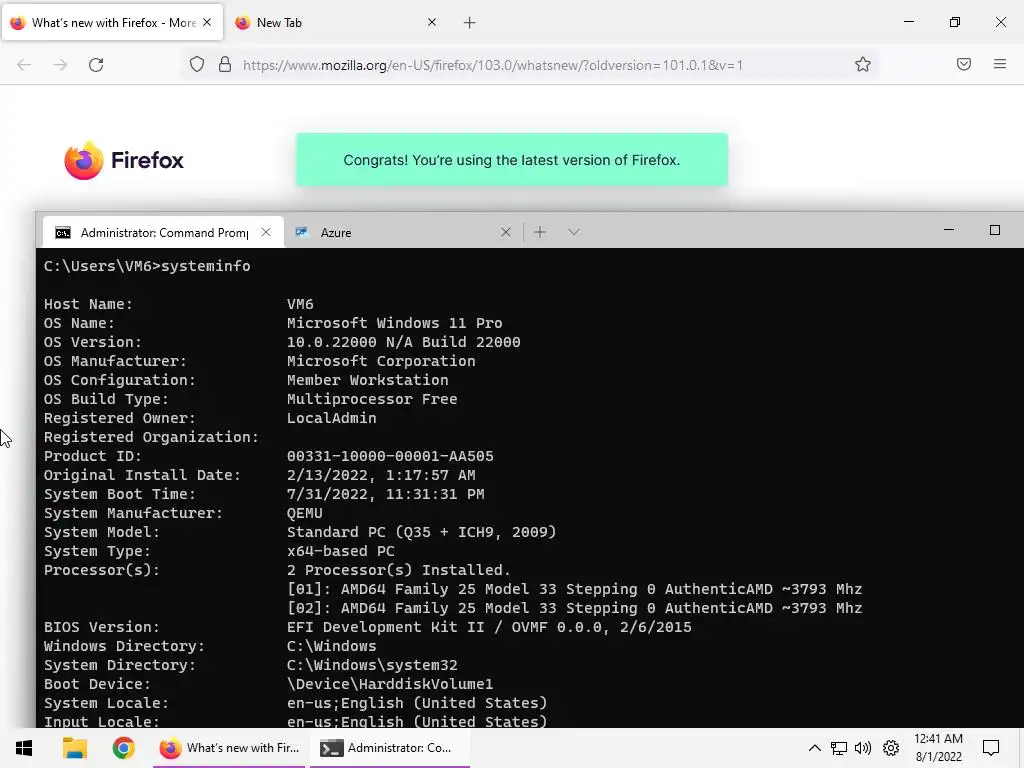Screen dimensions: 1024x768
Task: Show hidden system tray icons
Action: [814, 748]
